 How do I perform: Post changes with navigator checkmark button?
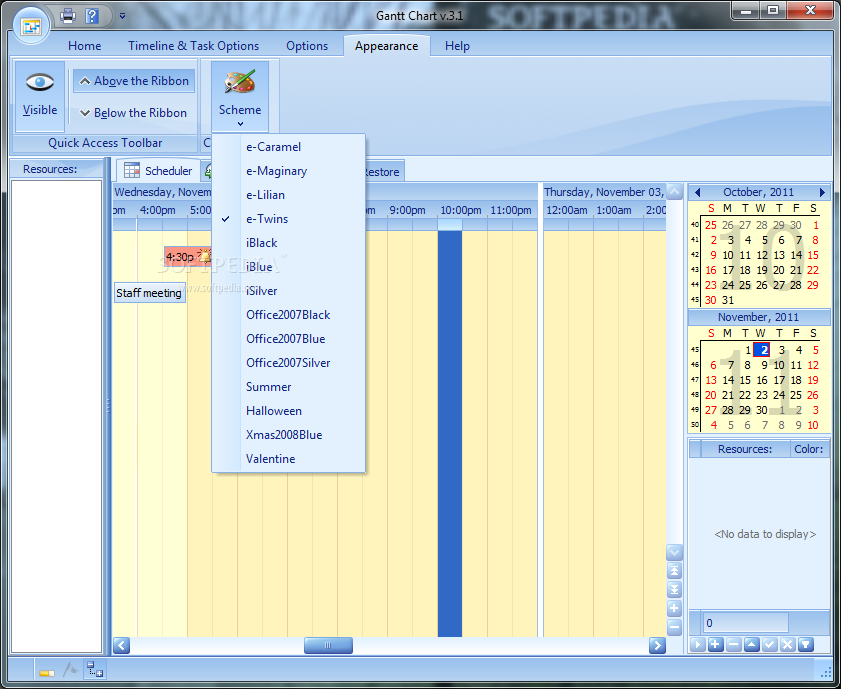click(770, 644)
